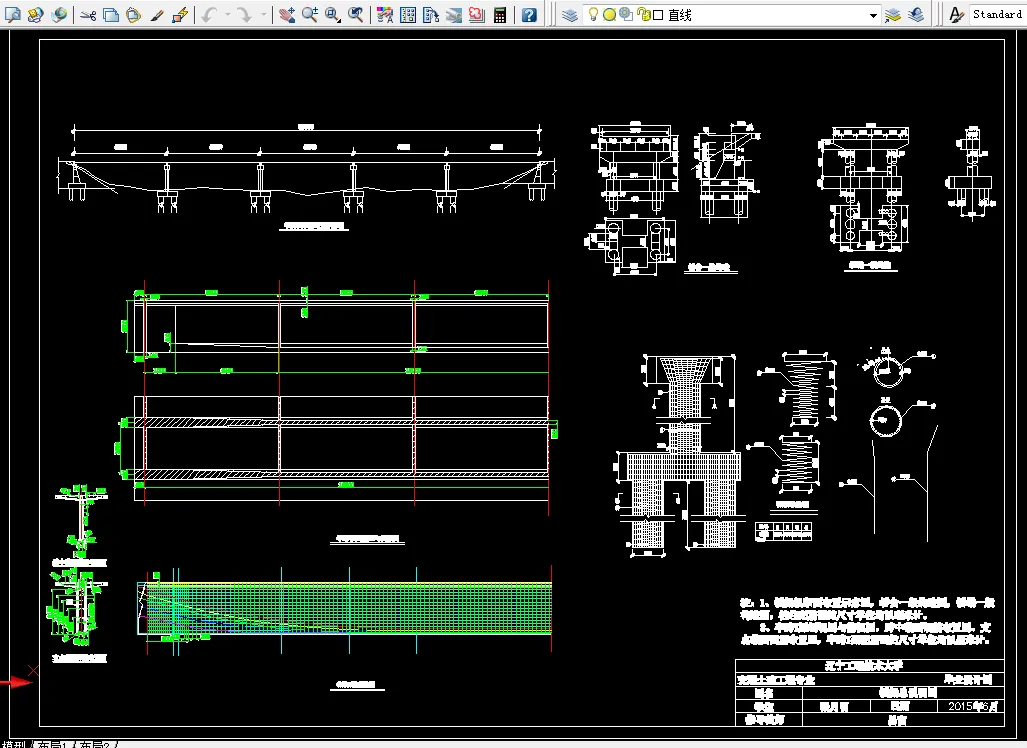The width and height of the screenshot is (1027, 748).
Task: Cut selection with the scissors icon
Action: pos(88,14)
